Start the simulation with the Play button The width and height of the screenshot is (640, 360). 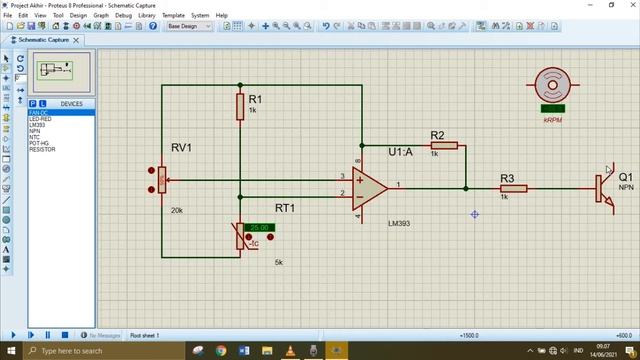pos(13,335)
